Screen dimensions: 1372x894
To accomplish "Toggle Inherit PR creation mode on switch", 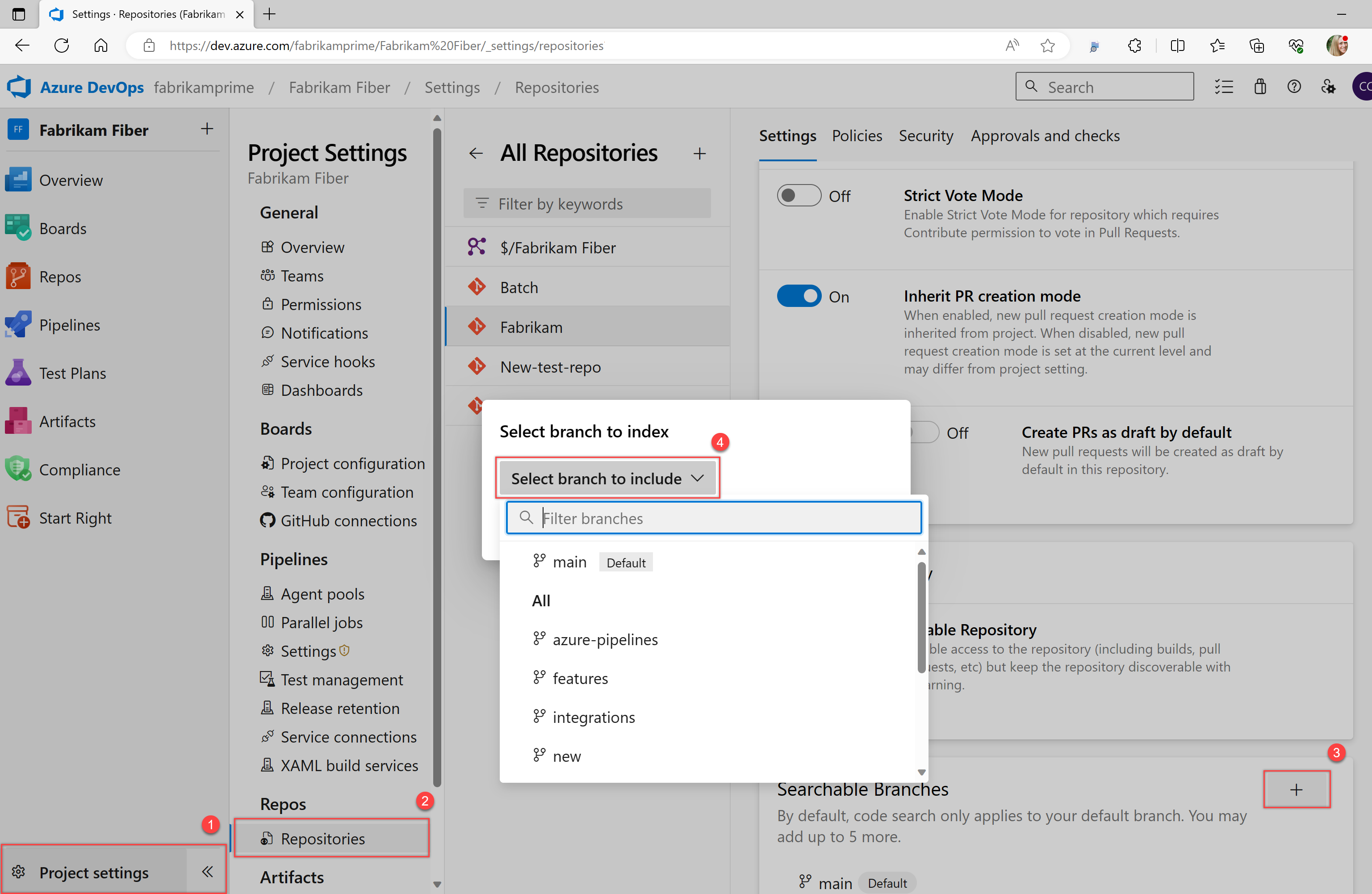I will tap(800, 296).
